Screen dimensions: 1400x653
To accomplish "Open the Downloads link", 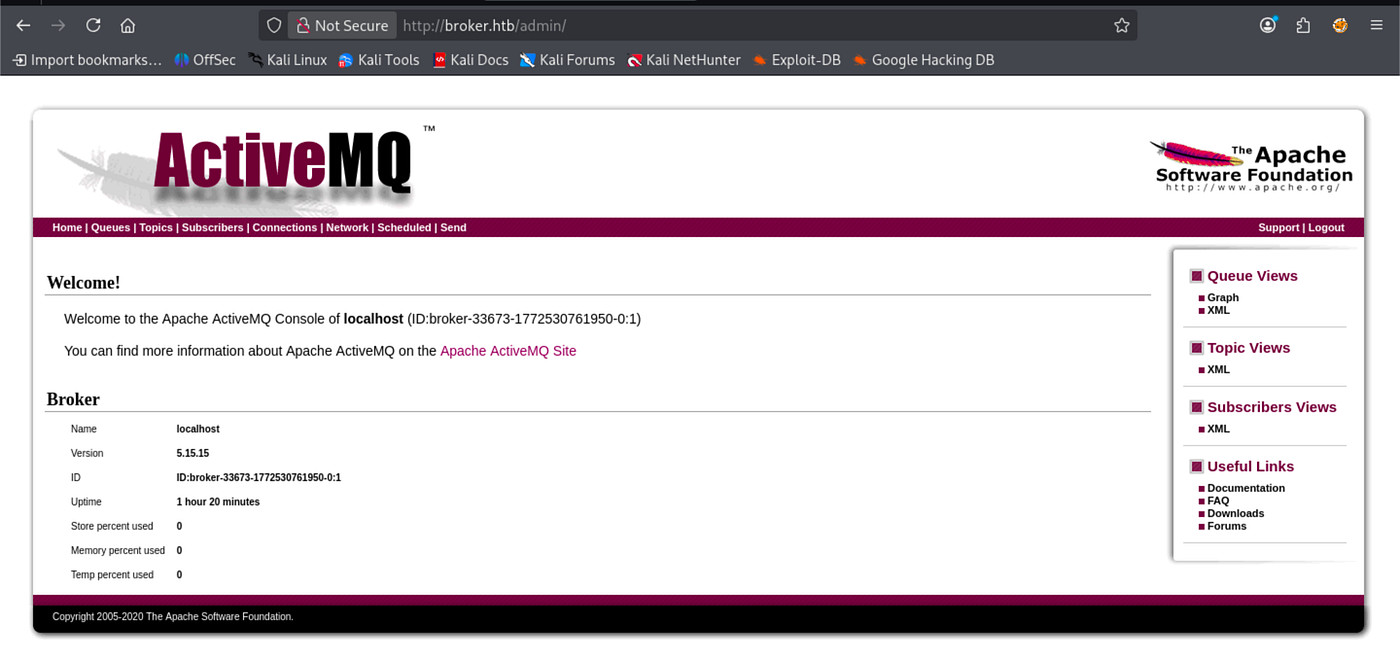I will click(x=1235, y=513).
